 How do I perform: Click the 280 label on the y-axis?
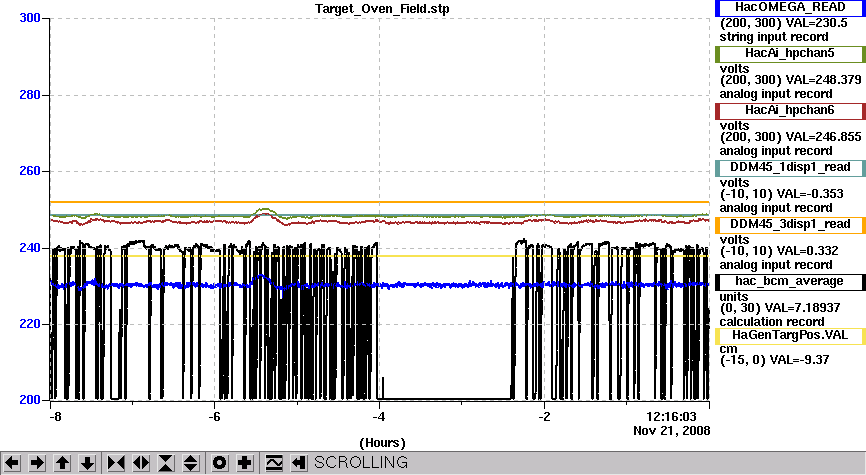coord(30,94)
